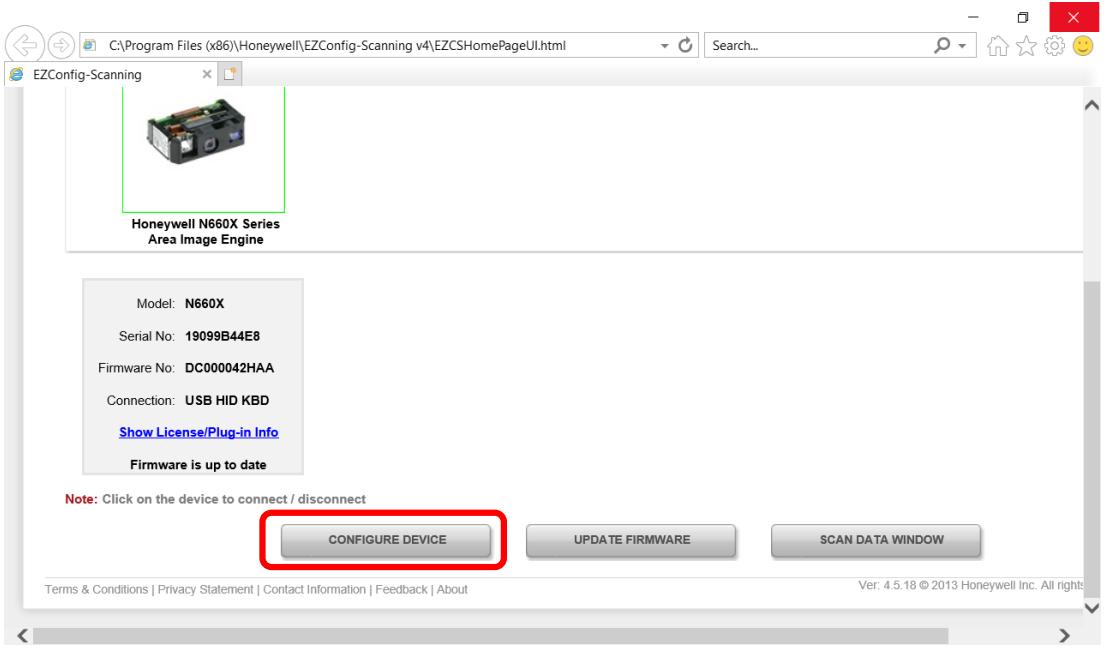The height and width of the screenshot is (648, 1110).
Task: Click the horizontal scrollbar right arrow
Action: [x=1064, y=635]
